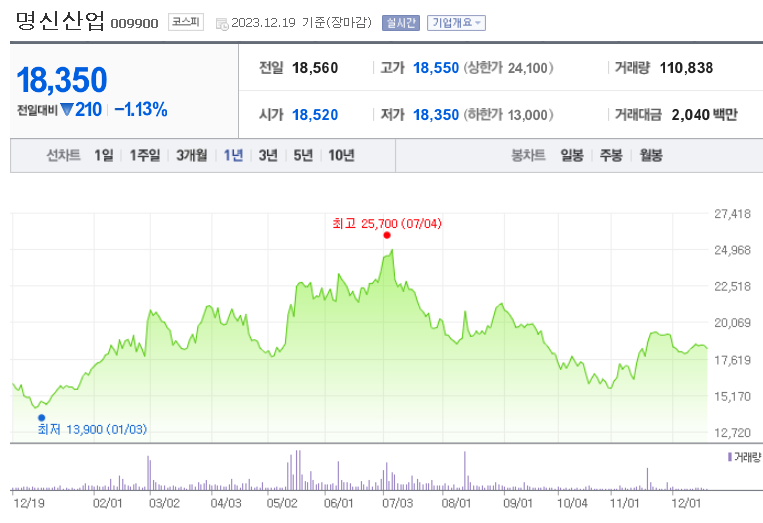This screenshot has width=763, height=523.
Task: Click the 시가 value 18,520
Action: [315, 115]
